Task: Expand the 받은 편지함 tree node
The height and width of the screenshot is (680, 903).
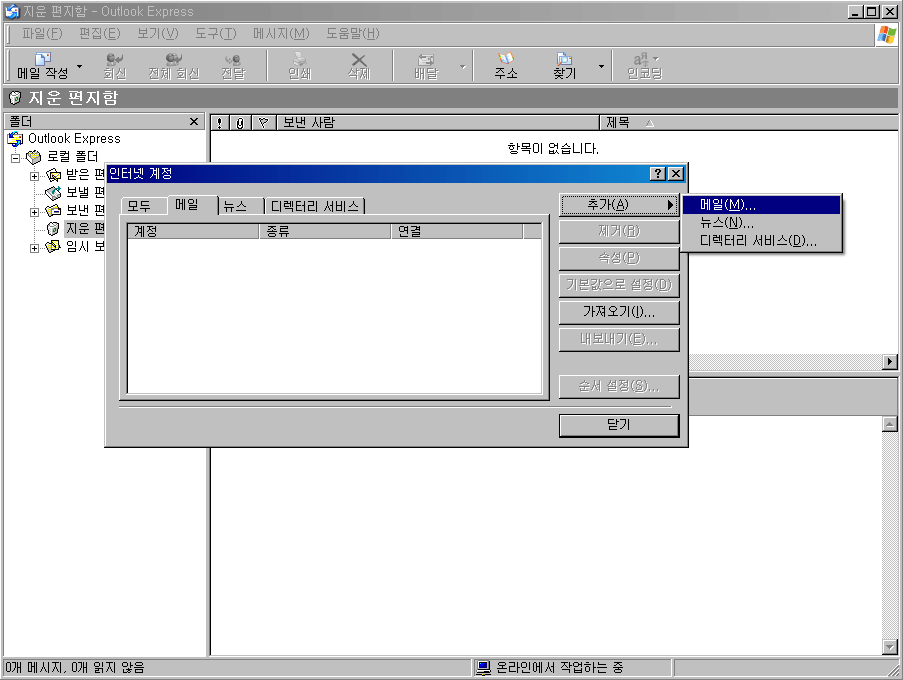Action: click(x=35, y=176)
